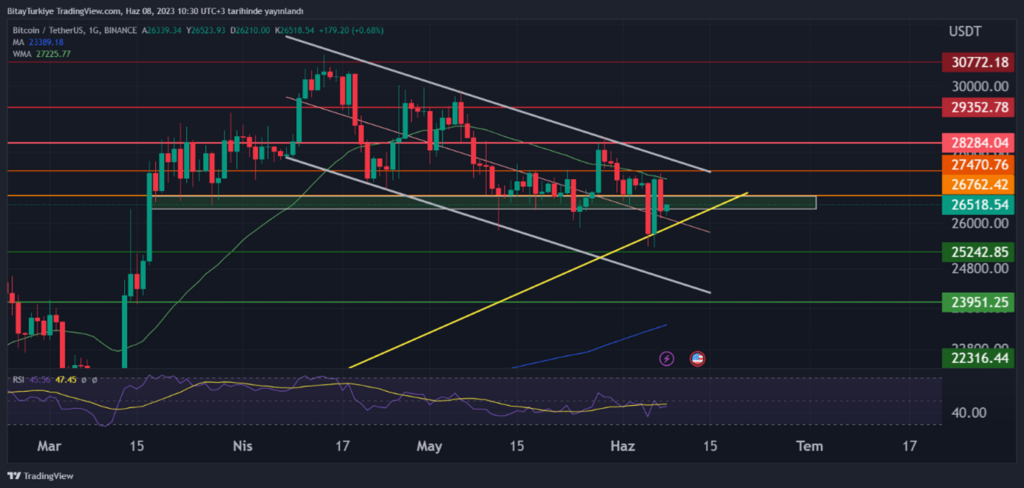
Task: Click the purple lightning event icon
Action: [x=667, y=357]
